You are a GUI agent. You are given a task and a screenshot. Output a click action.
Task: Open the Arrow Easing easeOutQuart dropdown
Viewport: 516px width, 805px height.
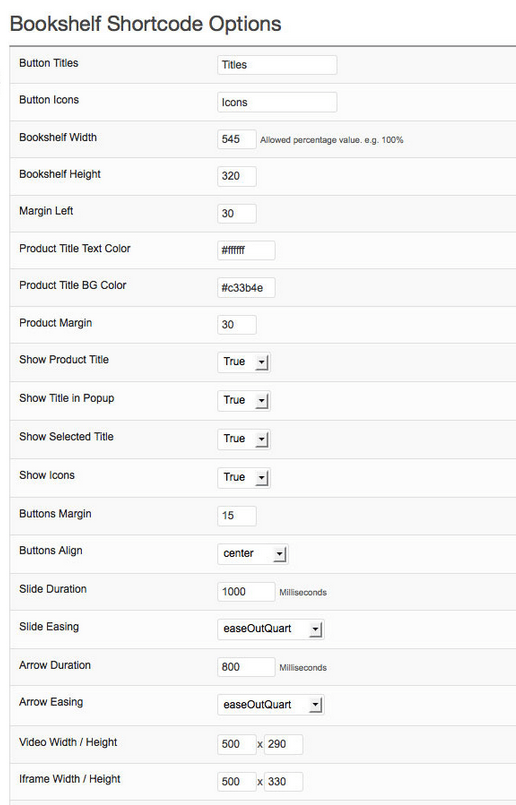click(x=271, y=705)
